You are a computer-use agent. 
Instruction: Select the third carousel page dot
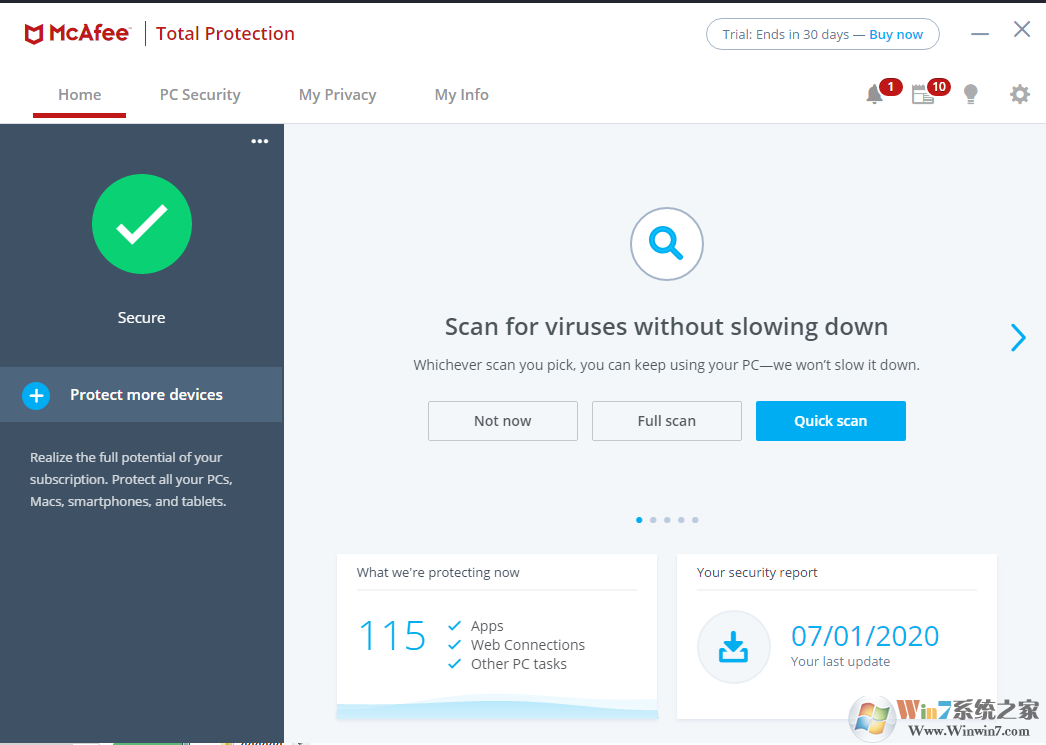[x=667, y=520]
